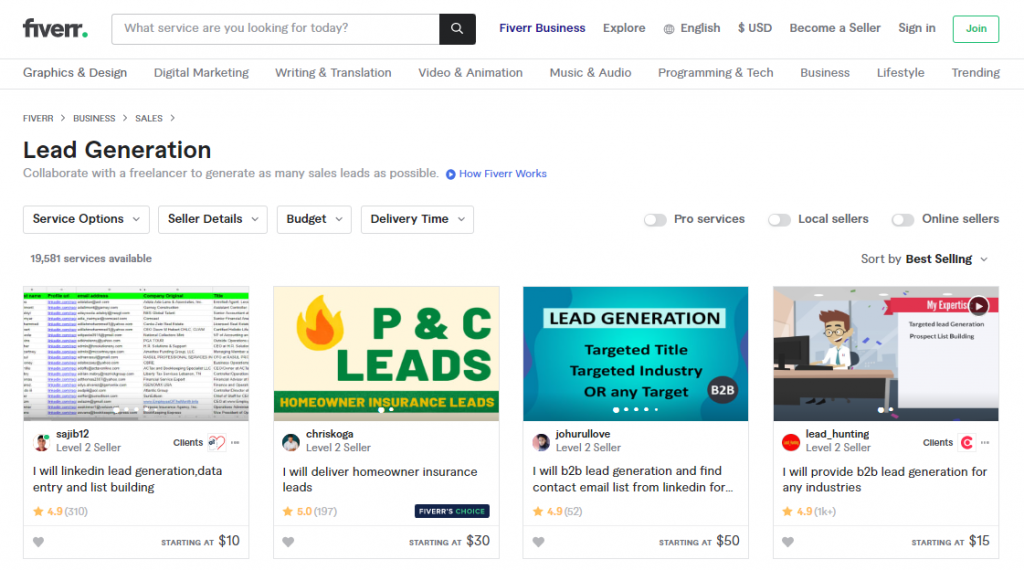Screen dimensions: 1024x570
Task: Click the Fiverr logo
Action: [x=55, y=29]
